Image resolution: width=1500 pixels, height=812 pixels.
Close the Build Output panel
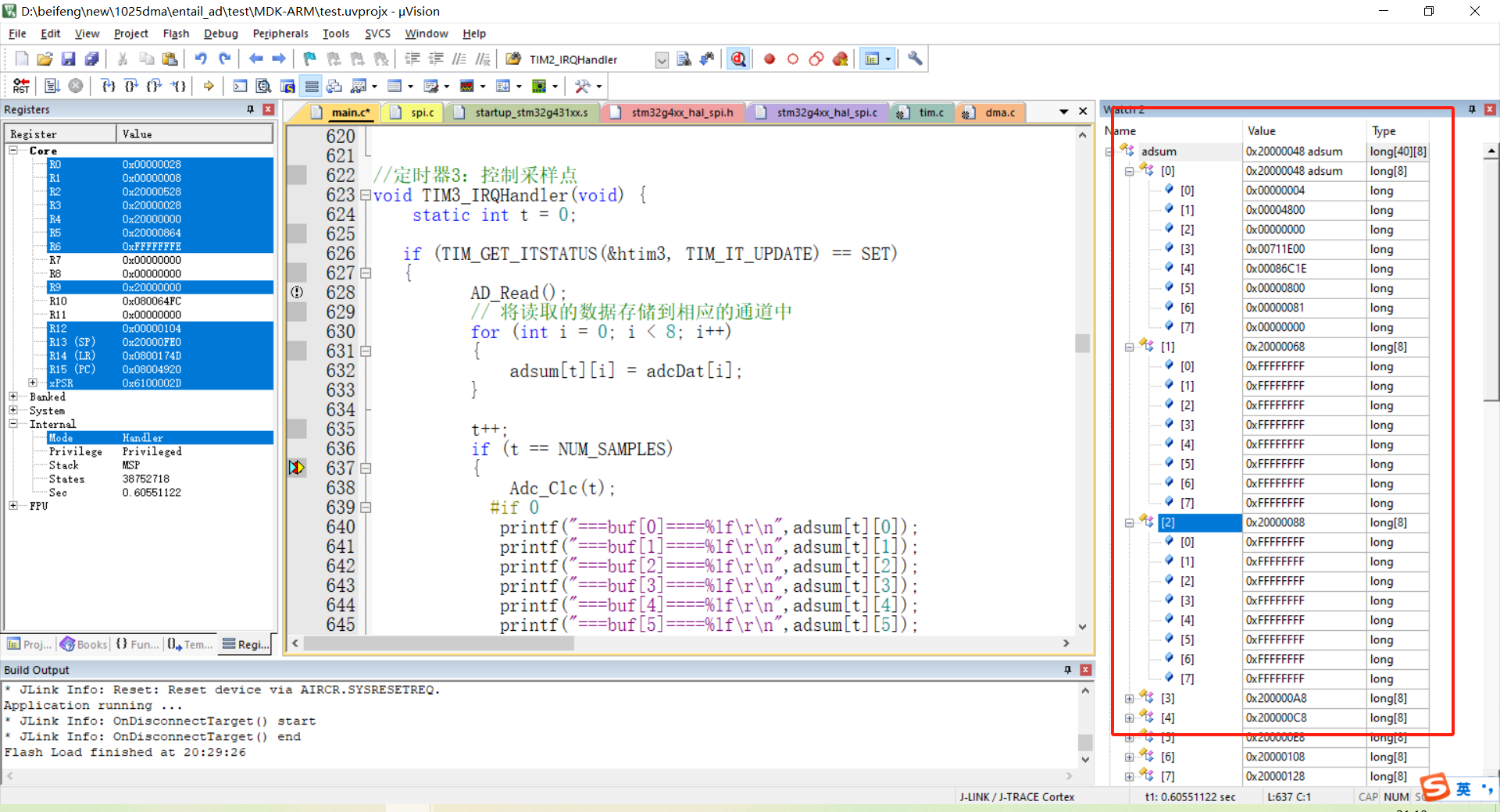tap(1085, 670)
